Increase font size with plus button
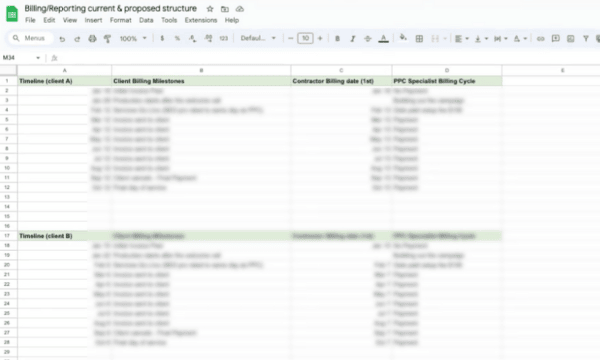 320,38
